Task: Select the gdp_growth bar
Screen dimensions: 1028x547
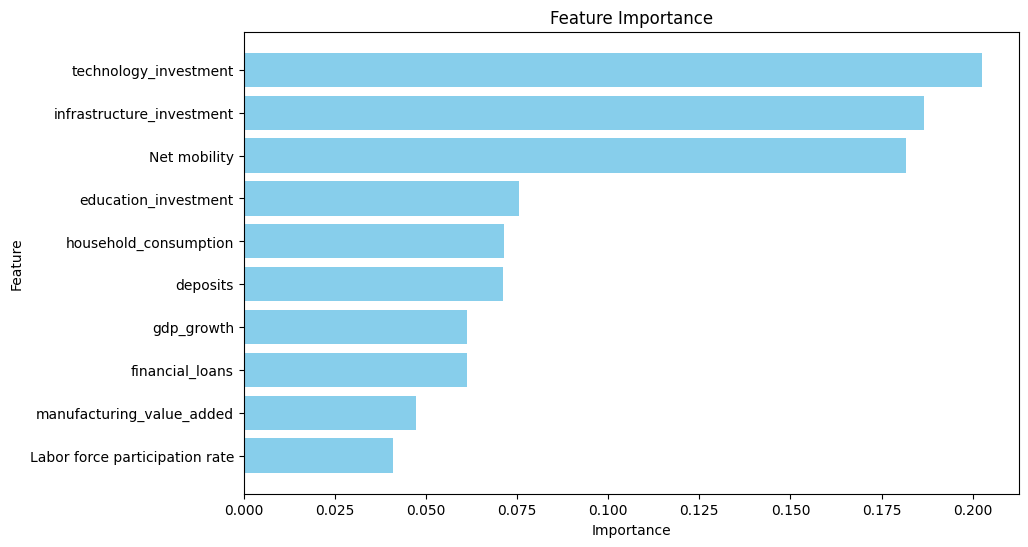Action: (355, 328)
